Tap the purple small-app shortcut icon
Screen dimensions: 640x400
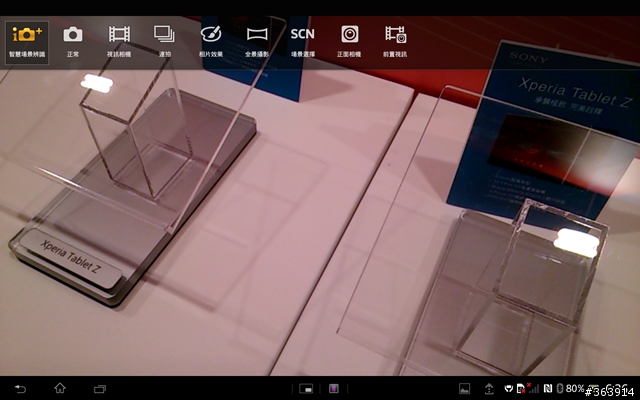coord(334,389)
